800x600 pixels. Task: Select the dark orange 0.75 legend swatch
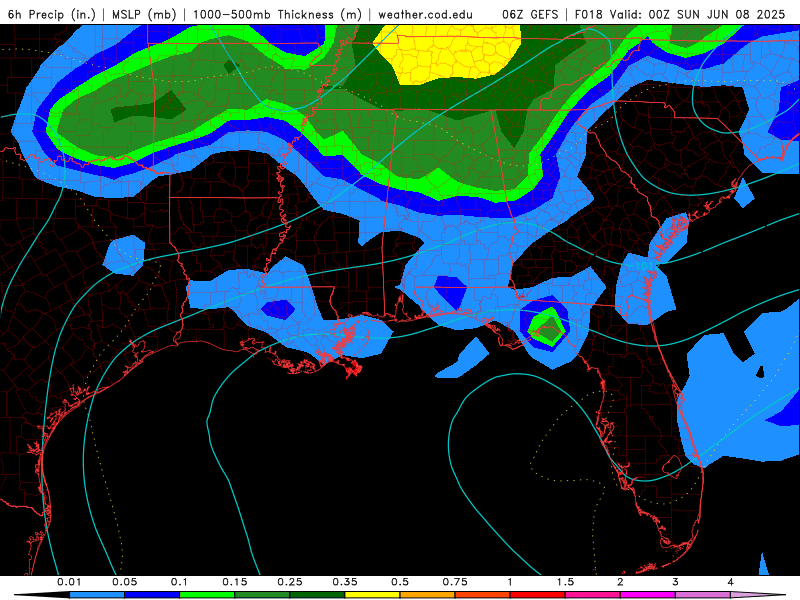tap(483, 595)
